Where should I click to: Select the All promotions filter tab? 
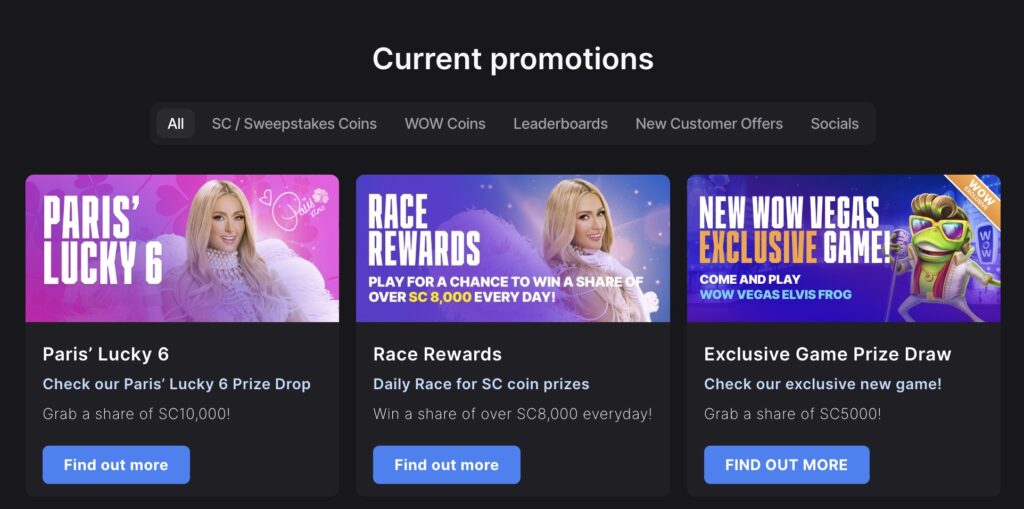tap(176, 124)
